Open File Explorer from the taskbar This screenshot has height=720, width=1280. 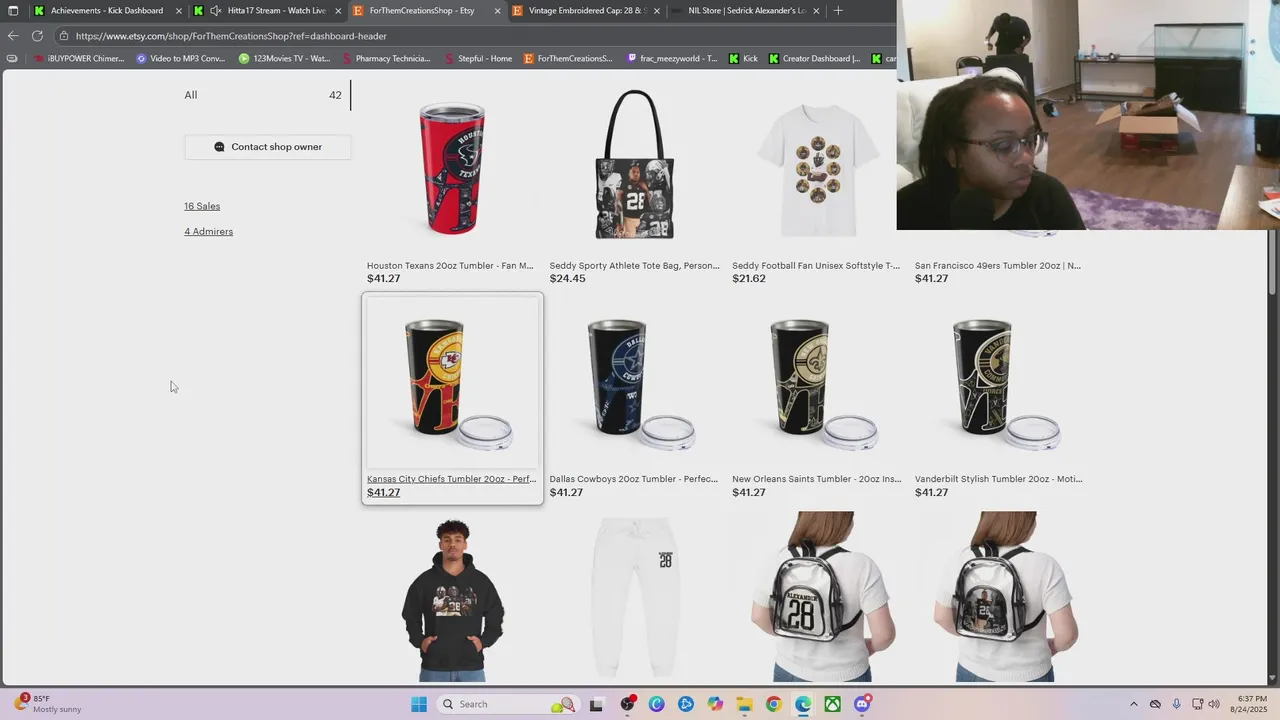point(744,704)
